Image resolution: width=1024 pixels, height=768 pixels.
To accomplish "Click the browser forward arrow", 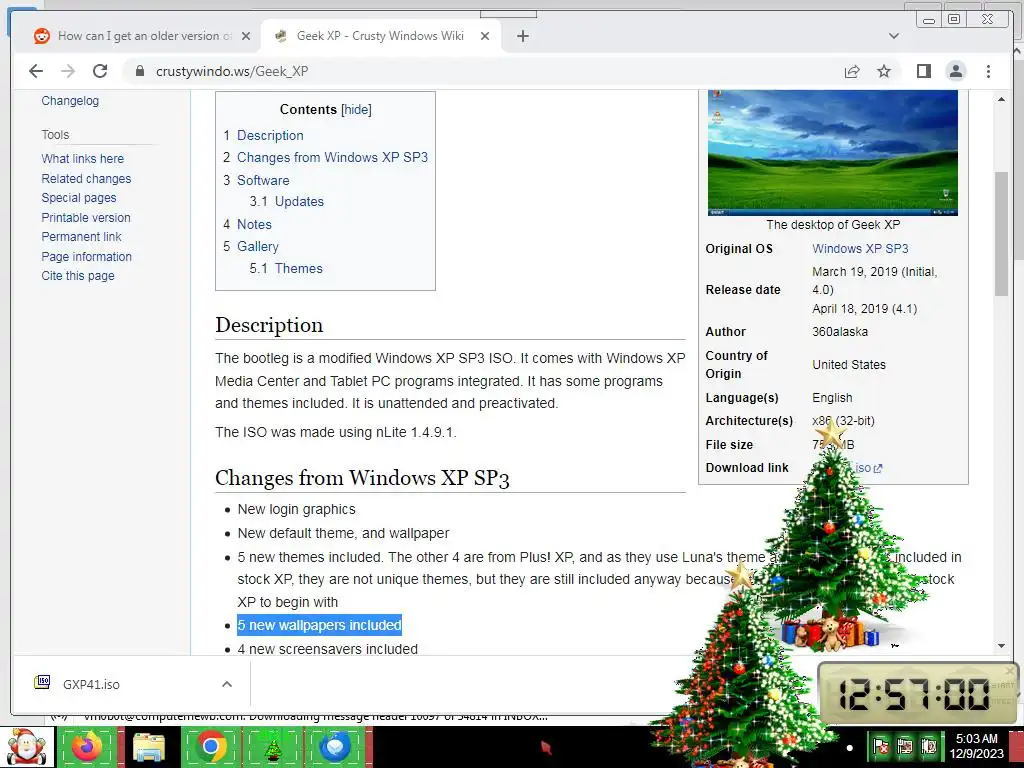I will [x=68, y=71].
